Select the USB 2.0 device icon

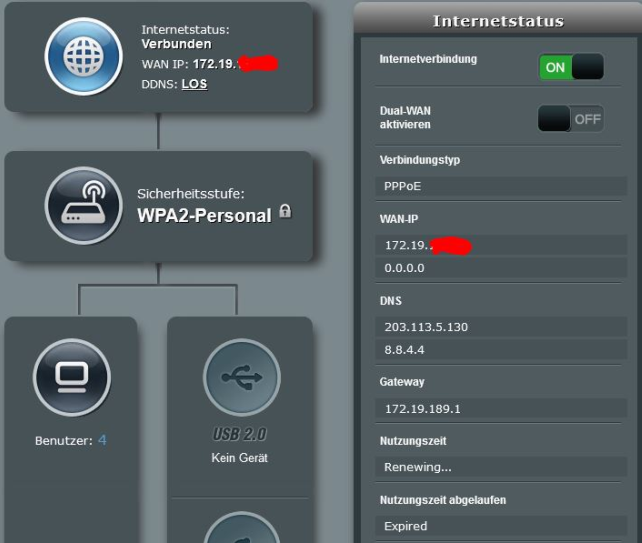click(x=242, y=377)
